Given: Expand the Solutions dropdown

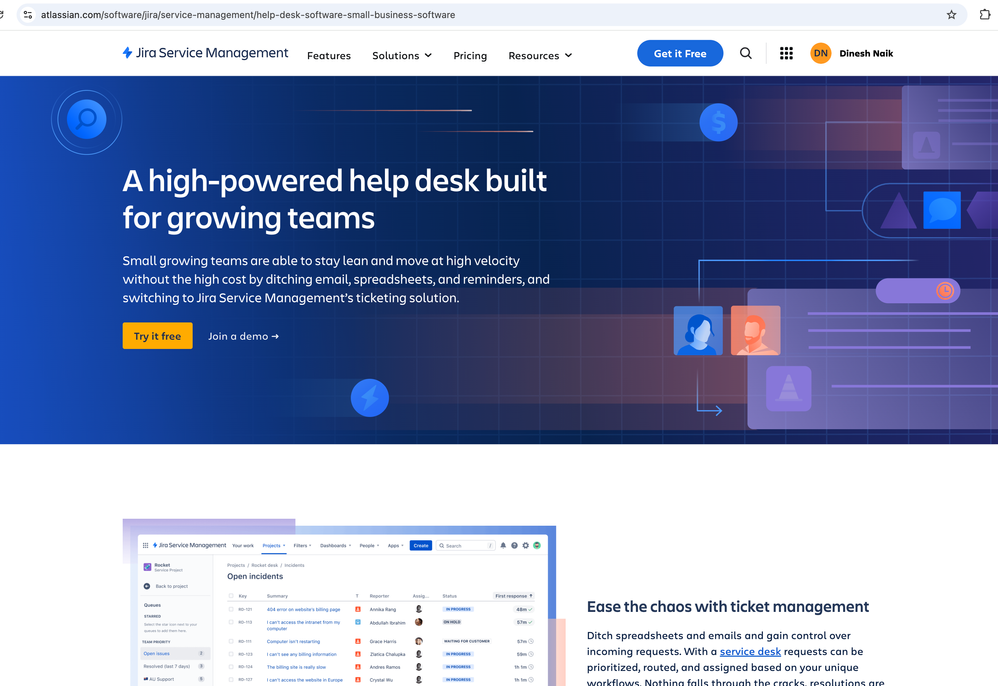Looking at the screenshot, I should pos(402,55).
